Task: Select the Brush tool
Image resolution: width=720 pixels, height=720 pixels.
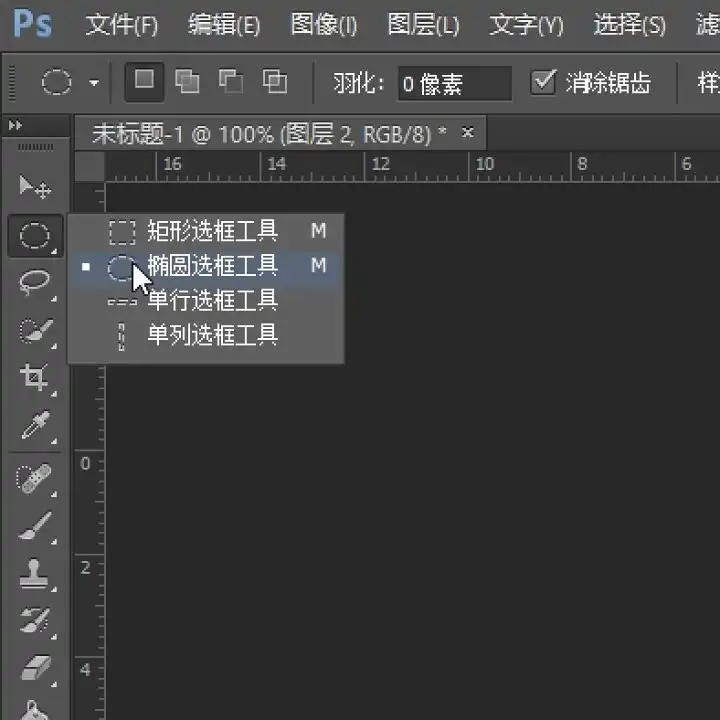Action: [x=34, y=526]
